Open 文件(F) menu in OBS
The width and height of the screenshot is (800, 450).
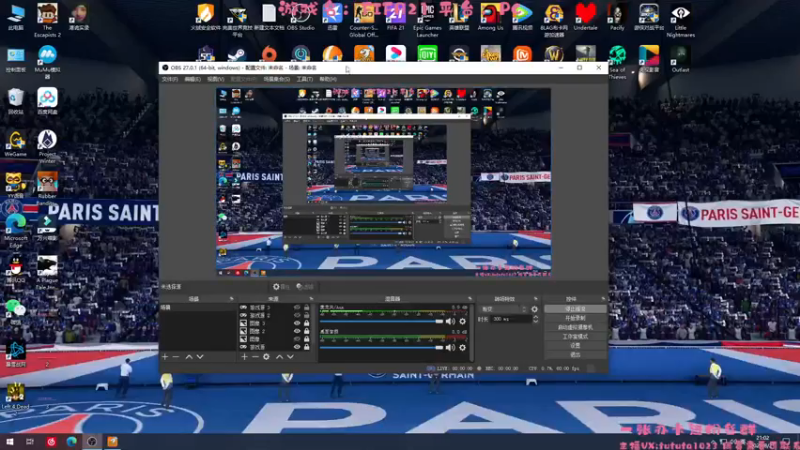(169, 79)
